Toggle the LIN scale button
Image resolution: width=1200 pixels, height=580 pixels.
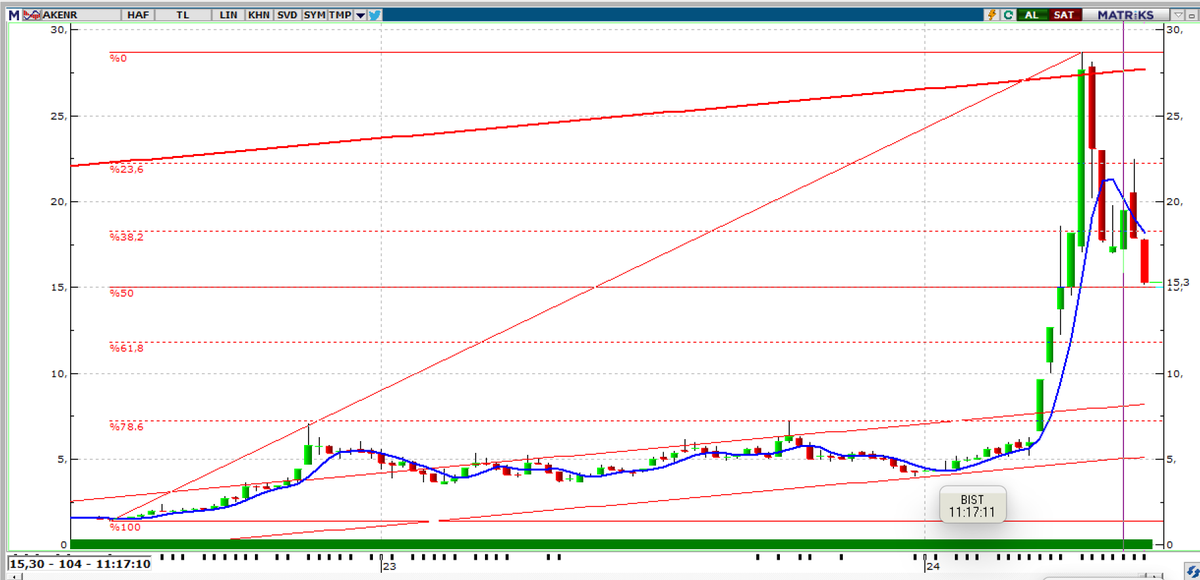[228, 15]
